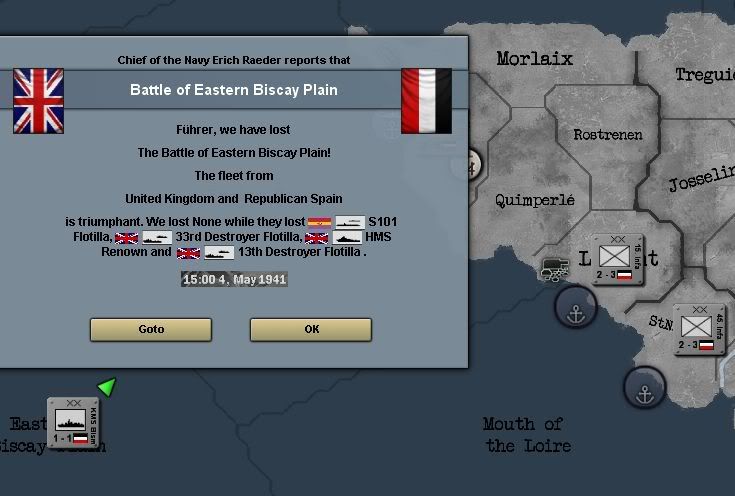The height and width of the screenshot is (496, 735).
Task: Click the date 15:00 4, May 1941
Action: (x=234, y=279)
